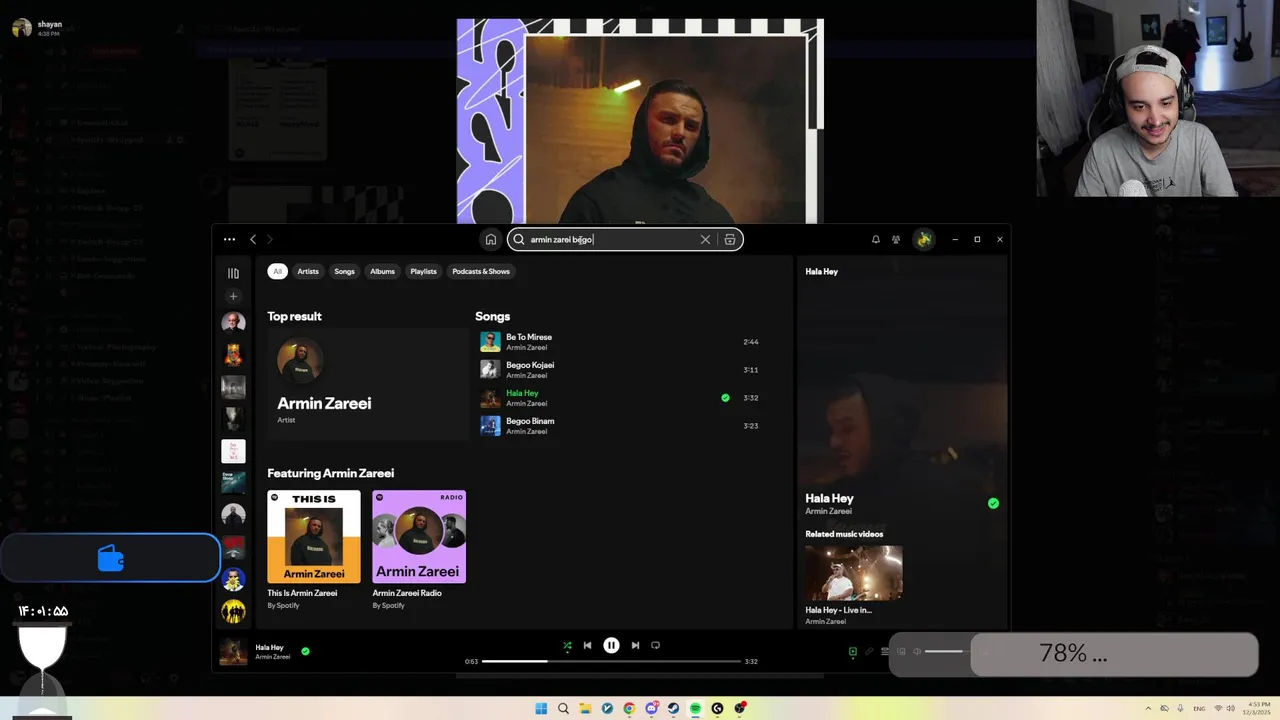Toggle shuffle playback

pyautogui.click(x=567, y=646)
